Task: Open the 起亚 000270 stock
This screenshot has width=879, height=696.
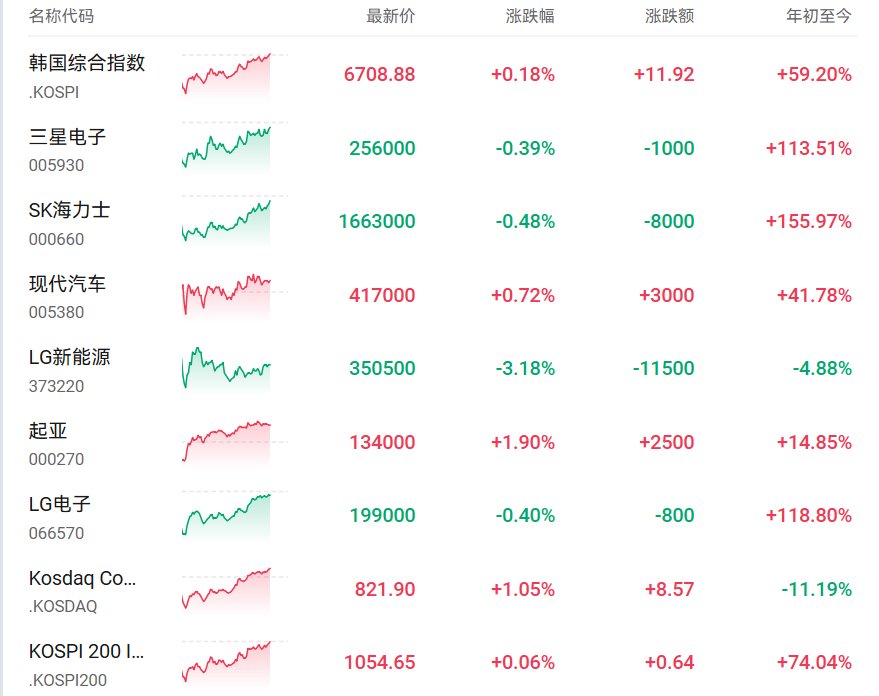Action: click(x=442, y=443)
